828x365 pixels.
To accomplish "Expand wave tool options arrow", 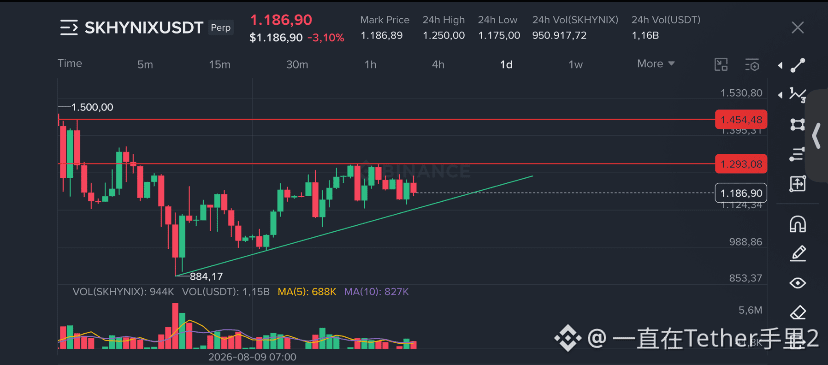I will point(780,95).
